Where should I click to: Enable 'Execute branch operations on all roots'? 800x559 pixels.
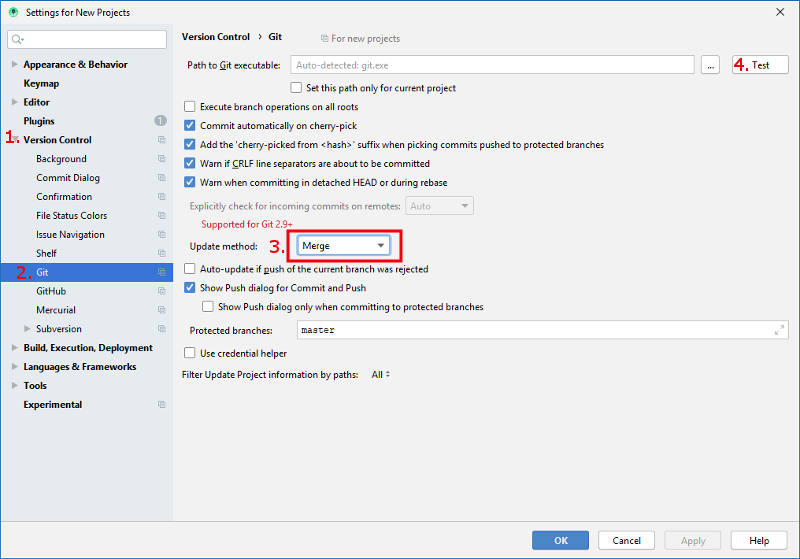(x=189, y=107)
